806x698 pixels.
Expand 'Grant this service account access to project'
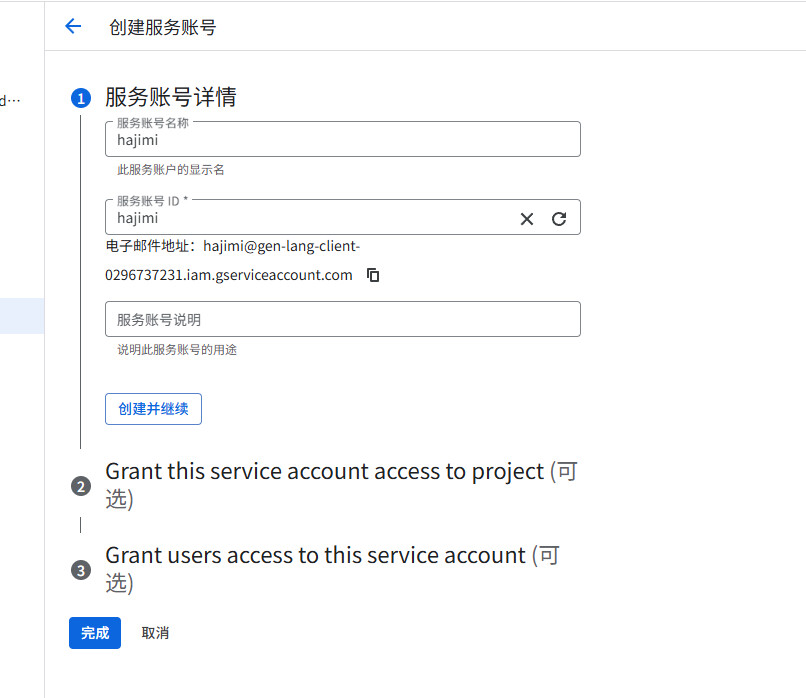324,472
